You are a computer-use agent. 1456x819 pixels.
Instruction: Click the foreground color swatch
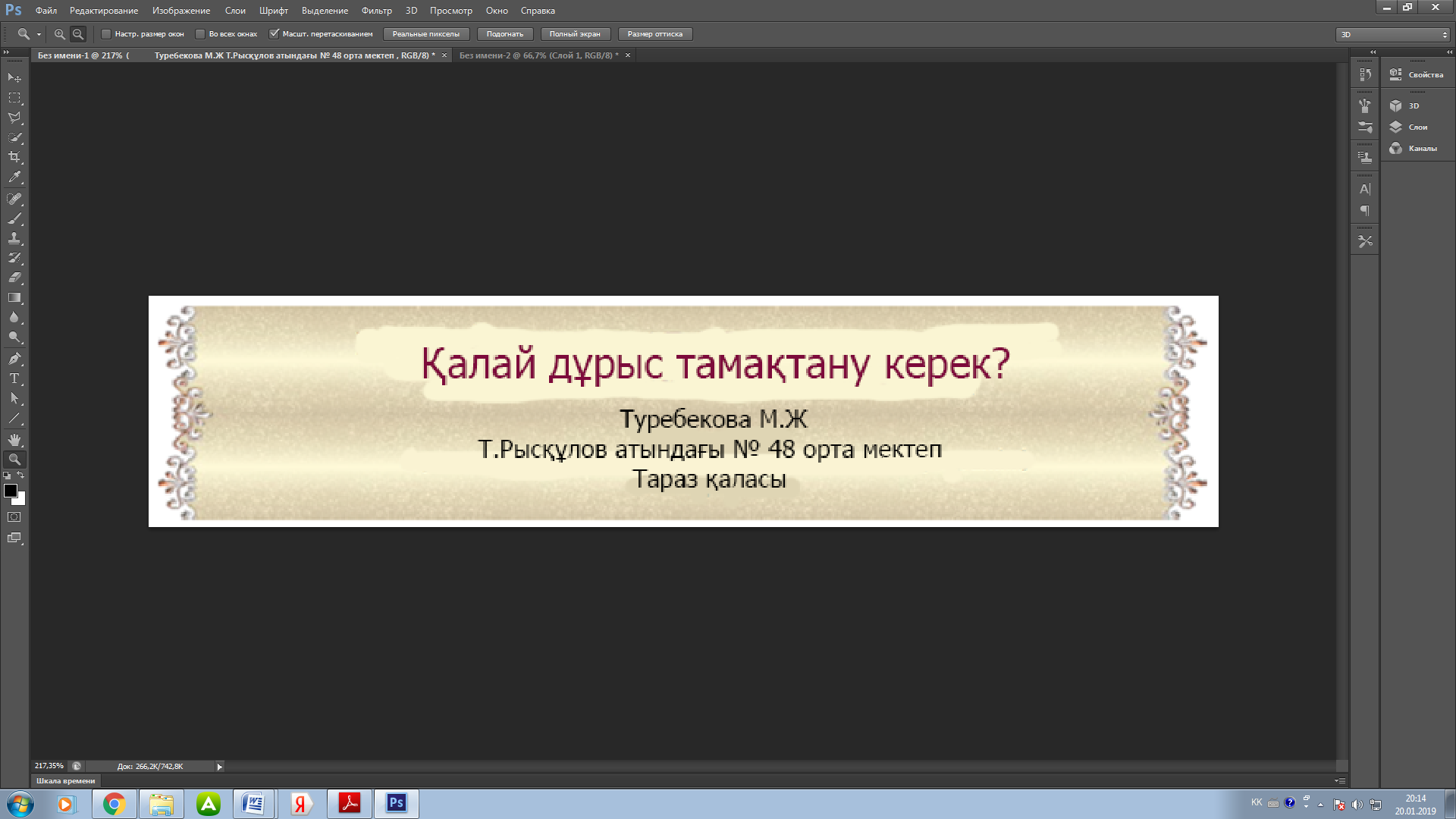pyautogui.click(x=10, y=491)
